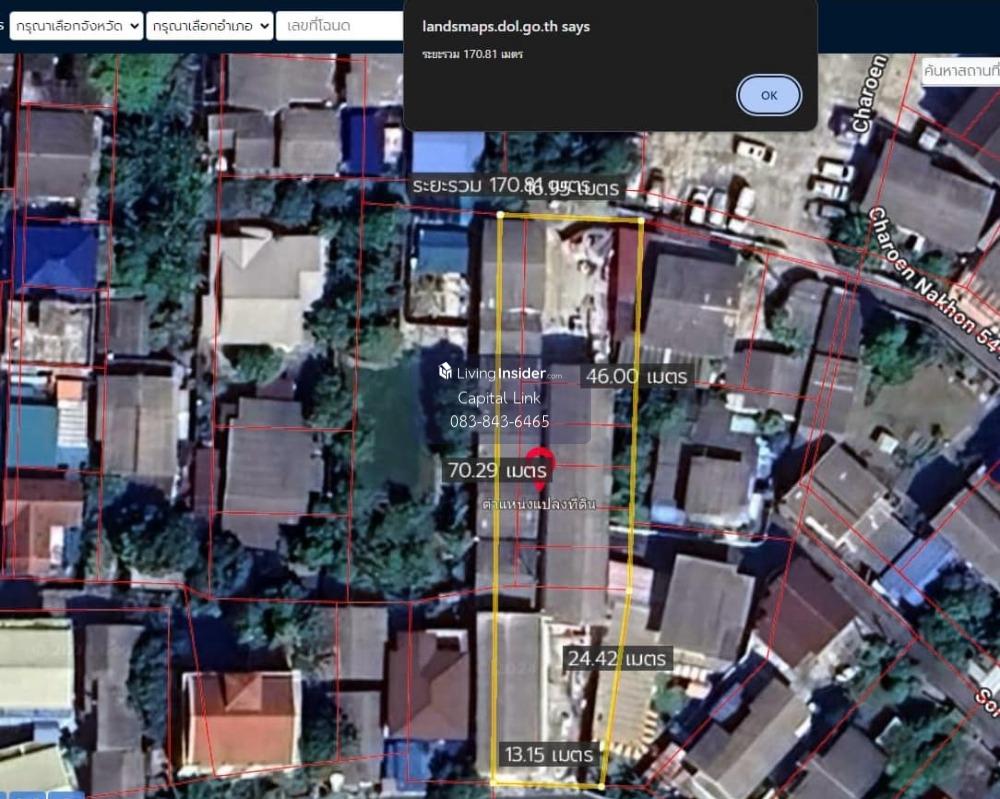
Task: Select the 24.42 meter measurement label
Action: [617, 658]
